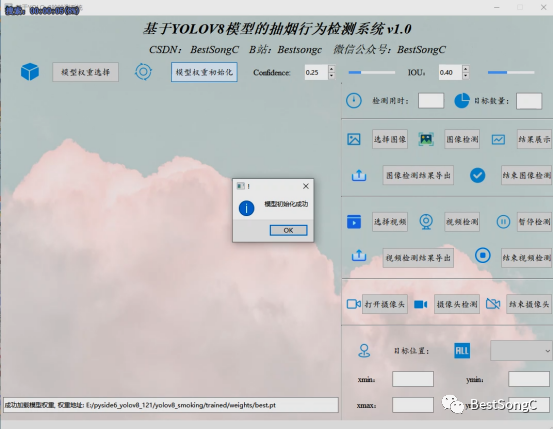This screenshot has height=430, width=554.
Task: Click the webcam icon beside 视频检测
Action: click(x=426, y=222)
